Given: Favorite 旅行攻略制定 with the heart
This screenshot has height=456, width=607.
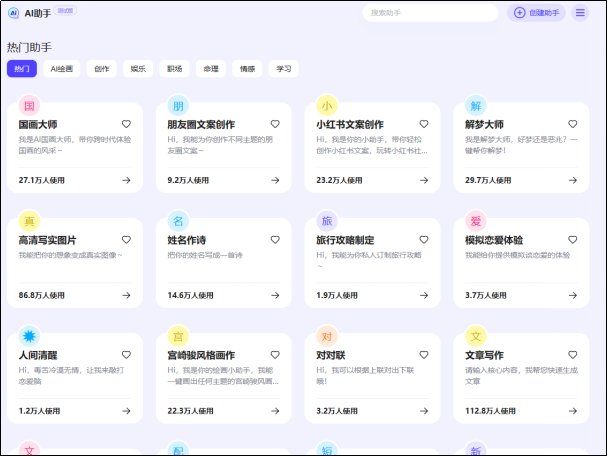Looking at the screenshot, I should point(424,240).
